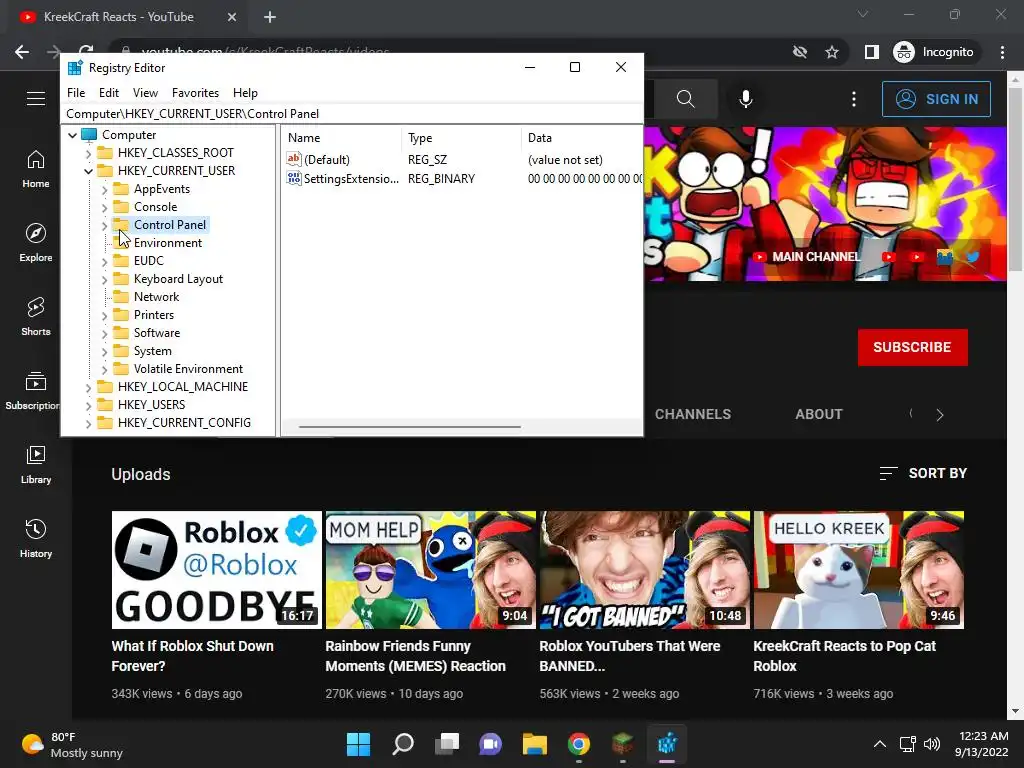1024x768 pixels.
Task: Bookmark this page with star icon
Action: tap(831, 52)
